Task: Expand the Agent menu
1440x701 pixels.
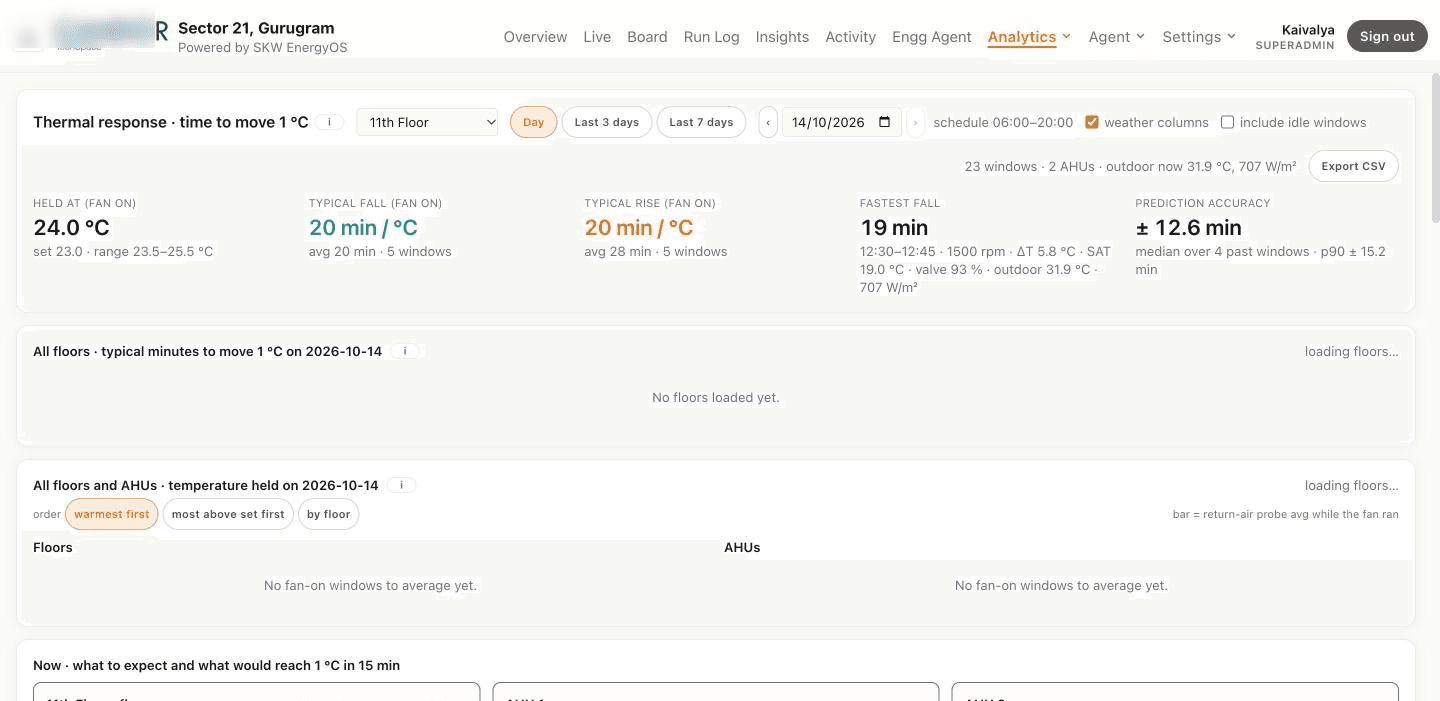Action: coord(1116,37)
